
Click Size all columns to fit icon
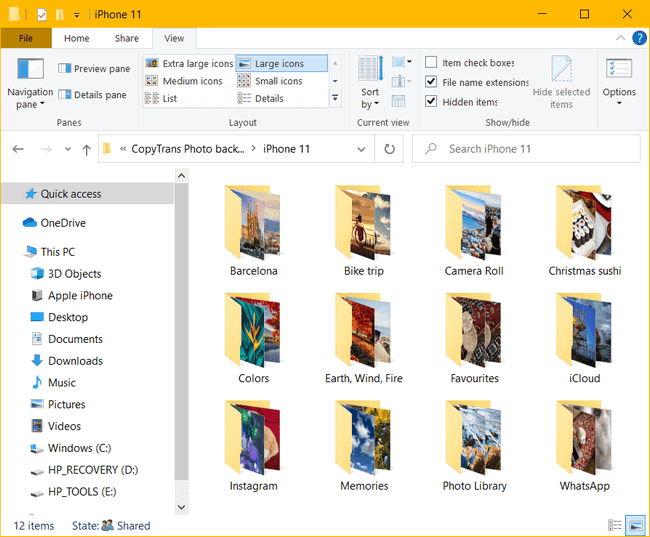click(398, 101)
